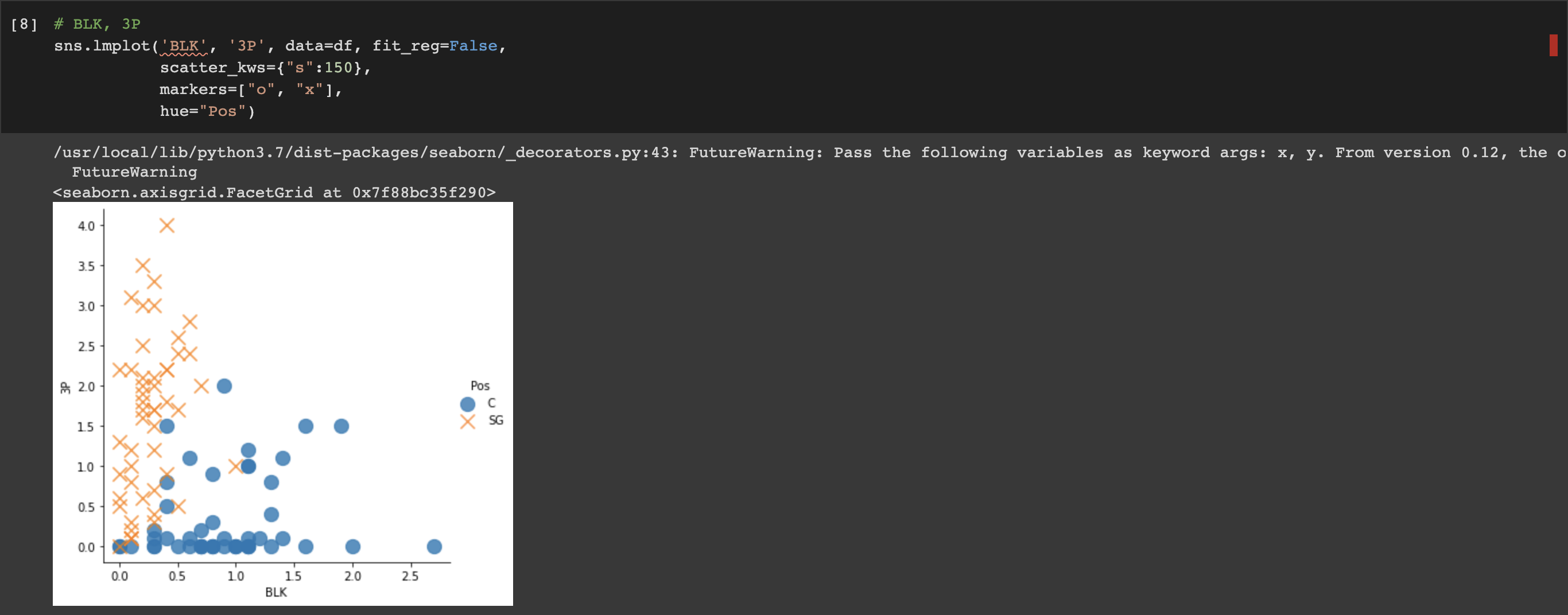Click the fit_reg=False parameter

coord(434,46)
